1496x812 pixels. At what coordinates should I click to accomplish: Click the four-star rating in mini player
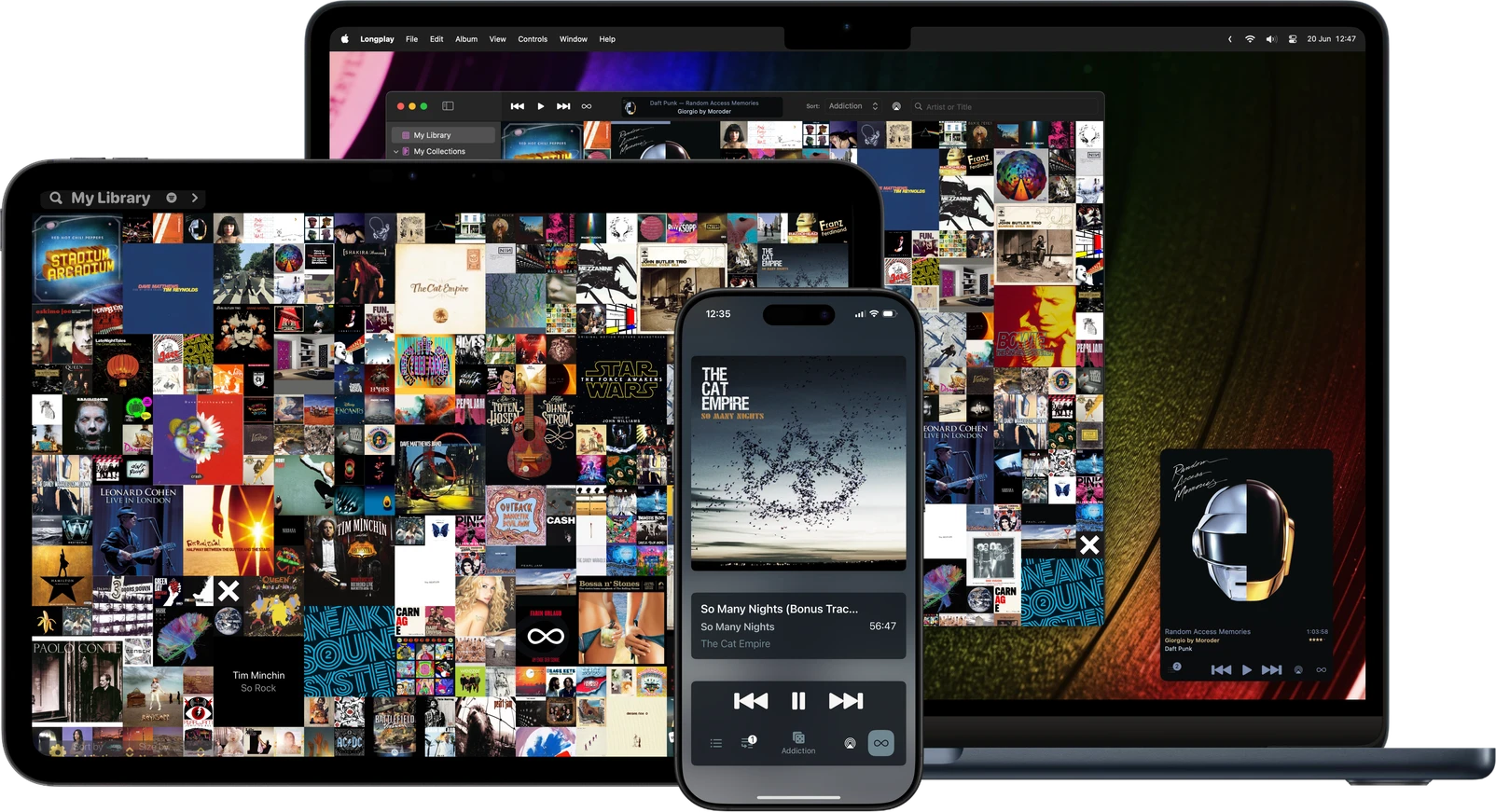click(x=1316, y=640)
